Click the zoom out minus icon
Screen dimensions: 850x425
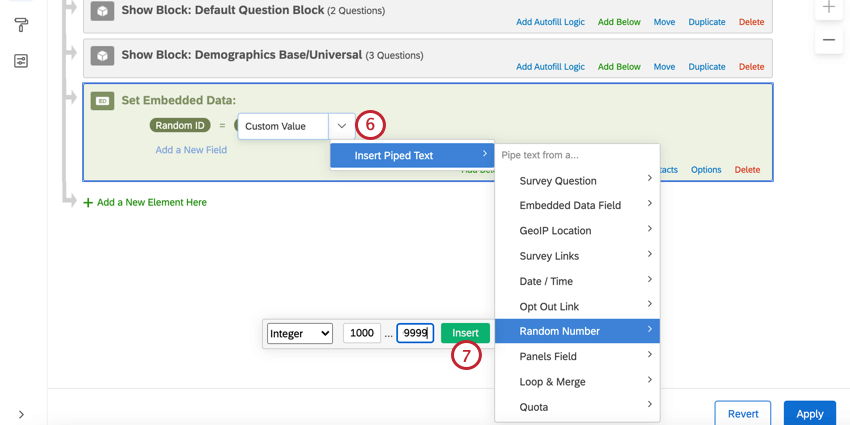click(828, 40)
